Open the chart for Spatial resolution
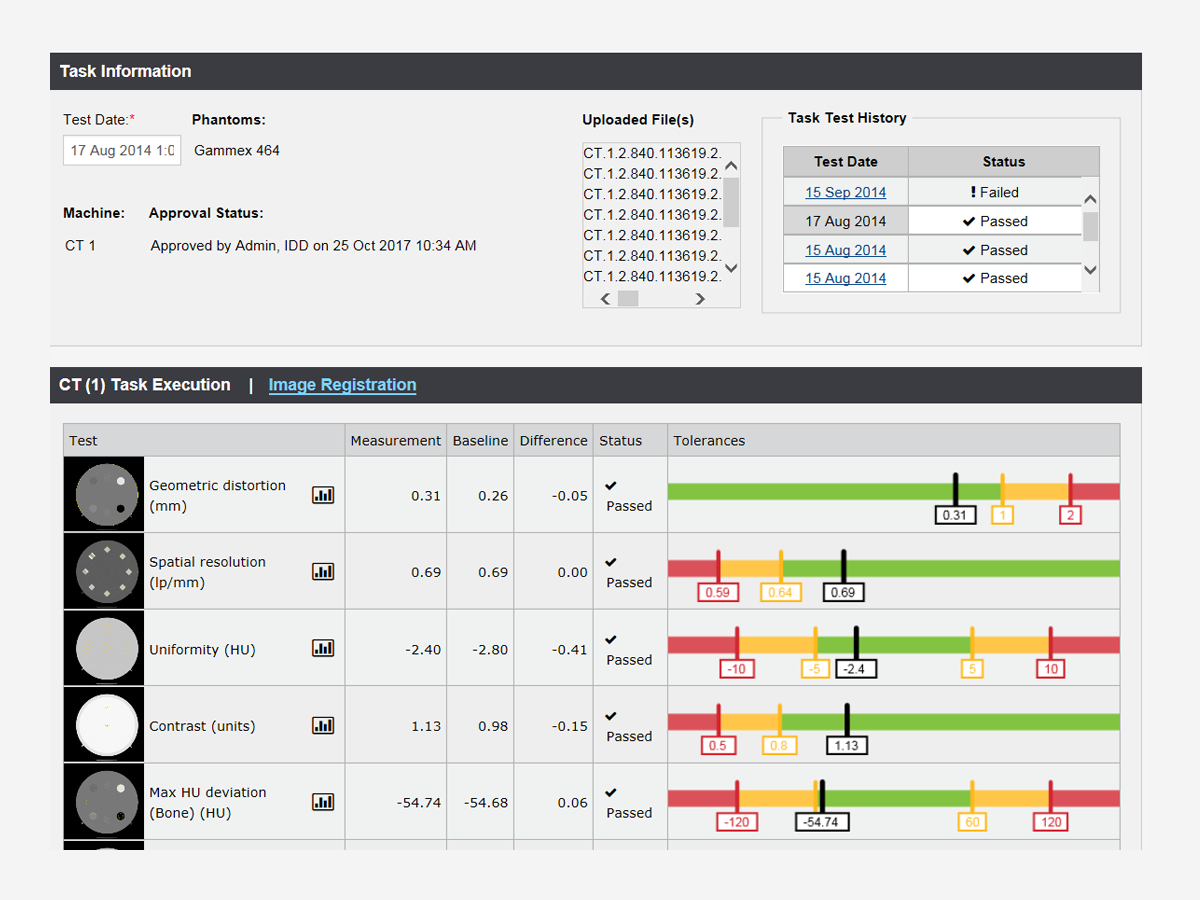Screen dimensions: 1200x900 [x=323, y=571]
